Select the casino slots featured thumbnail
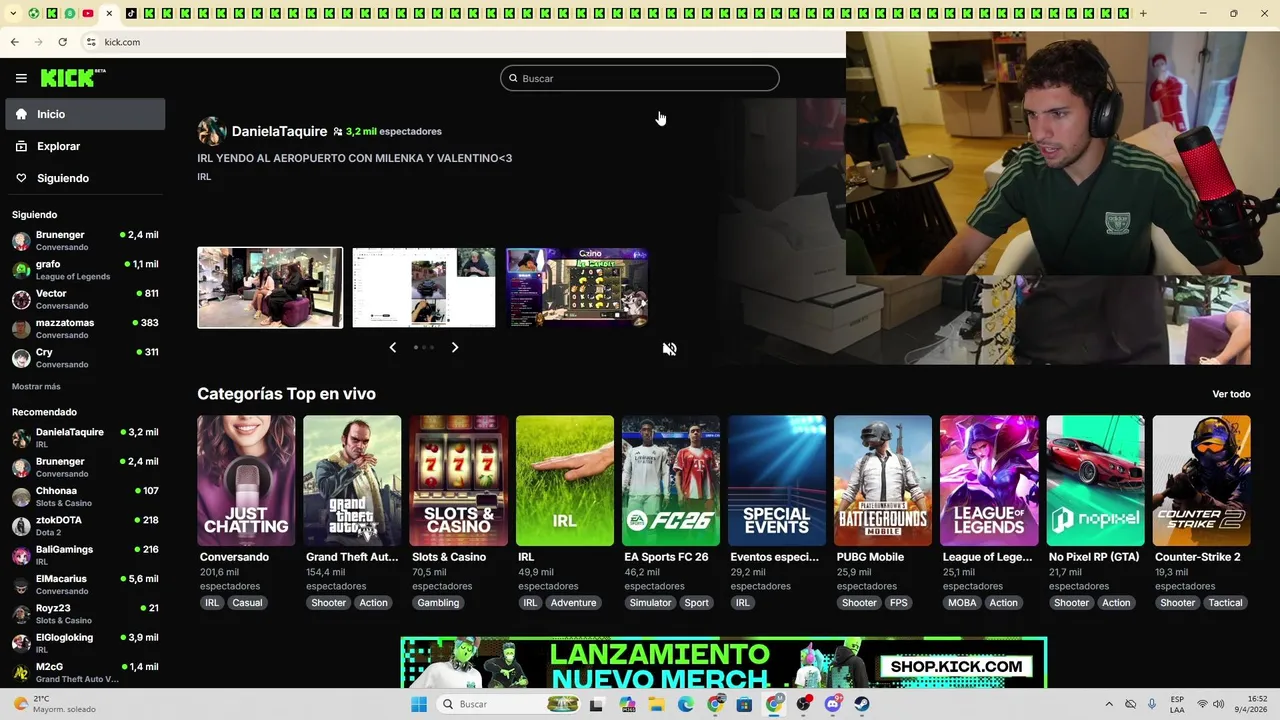 577,287
